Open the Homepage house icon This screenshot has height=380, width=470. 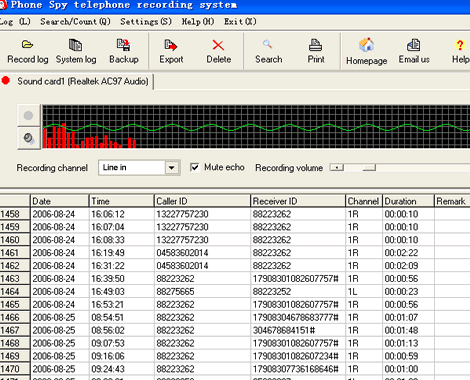click(x=366, y=45)
